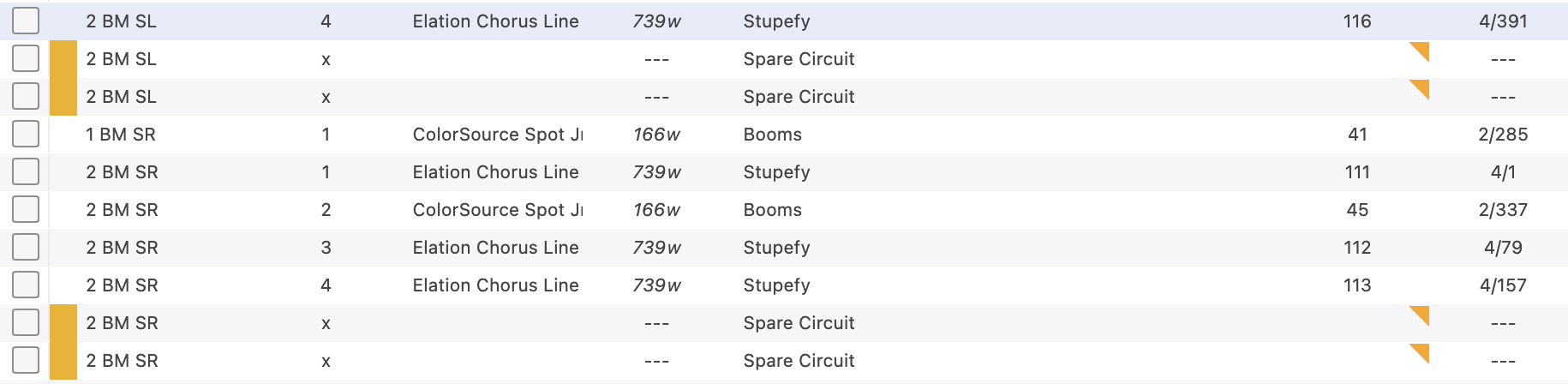Enable the checkbox for the channel 45 row
This screenshot has width=1568, height=384.
(x=26, y=210)
